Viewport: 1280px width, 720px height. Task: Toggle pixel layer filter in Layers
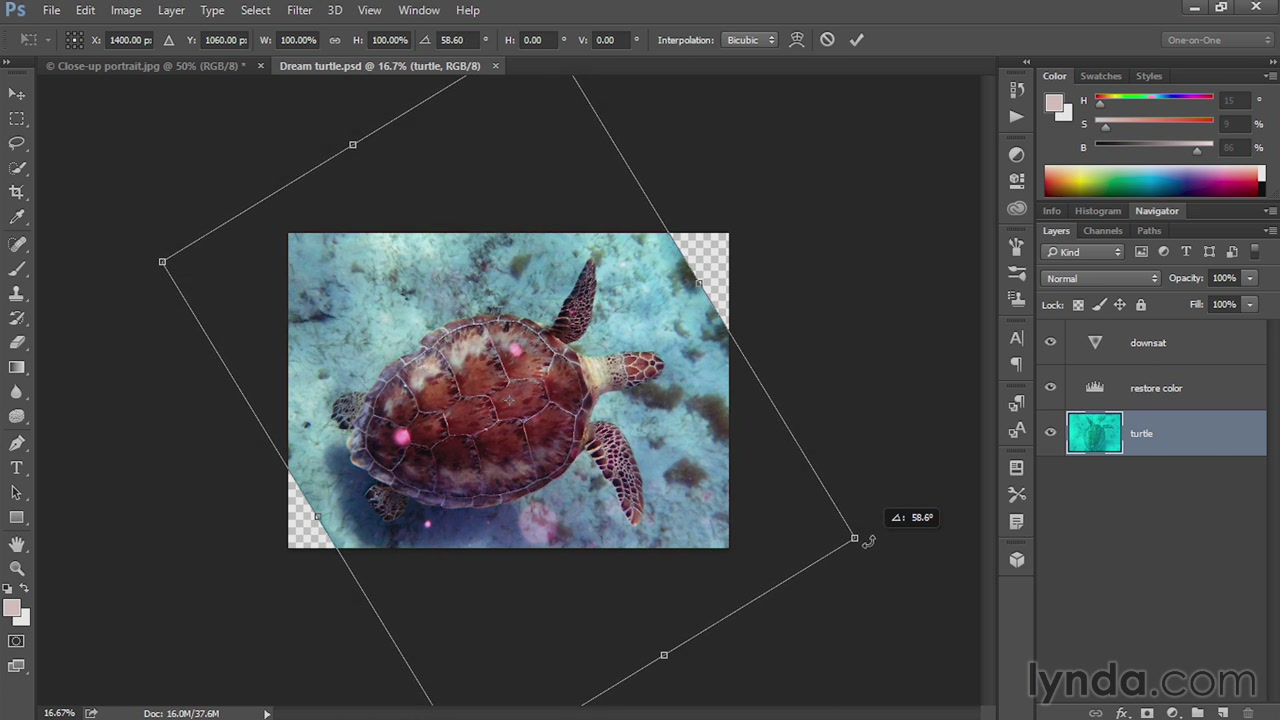pos(1141,252)
